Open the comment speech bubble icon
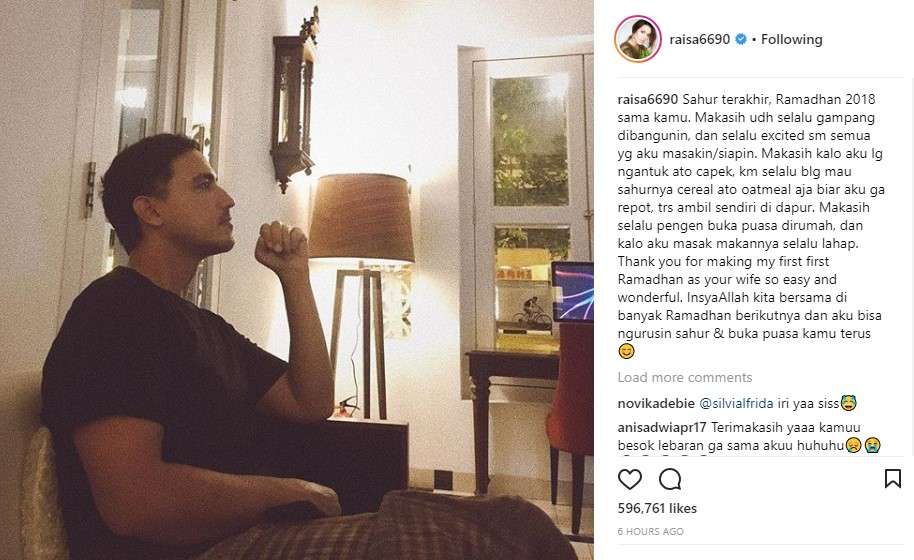Viewport: 914px width, 560px height. (x=670, y=479)
